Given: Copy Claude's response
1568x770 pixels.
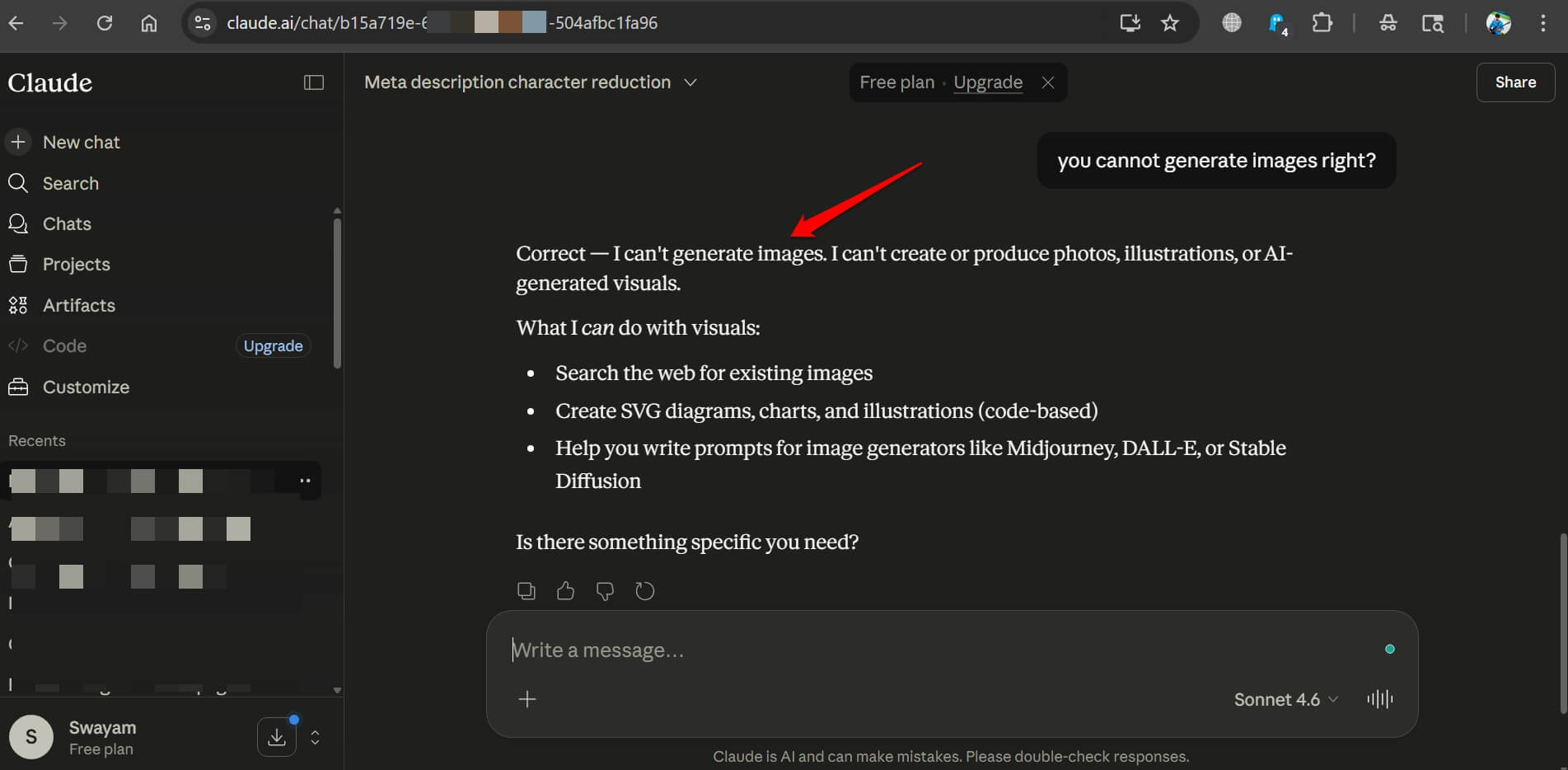Looking at the screenshot, I should pyautogui.click(x=526, y=591).
